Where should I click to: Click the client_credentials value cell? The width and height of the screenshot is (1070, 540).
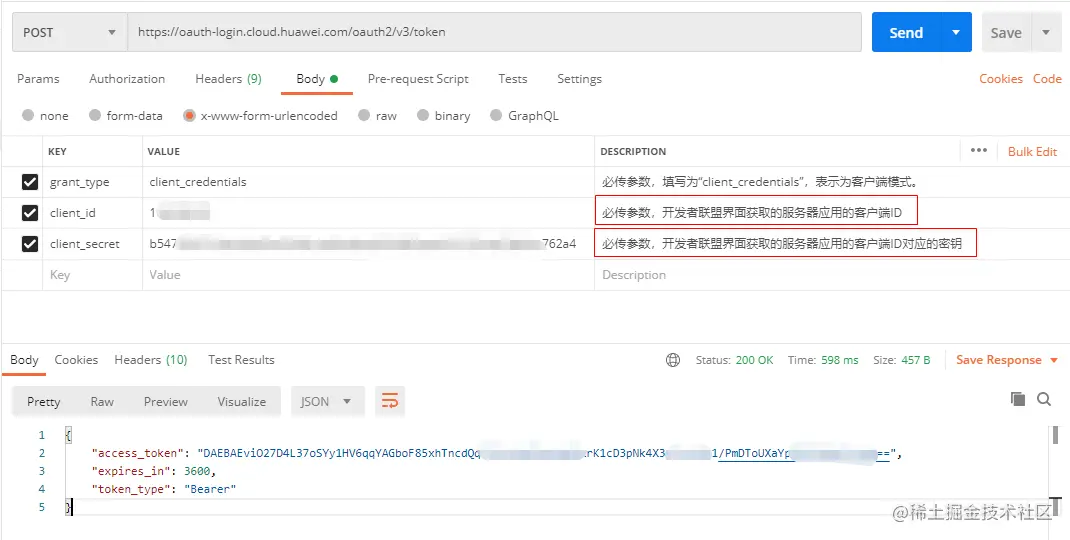pos(368,182)
